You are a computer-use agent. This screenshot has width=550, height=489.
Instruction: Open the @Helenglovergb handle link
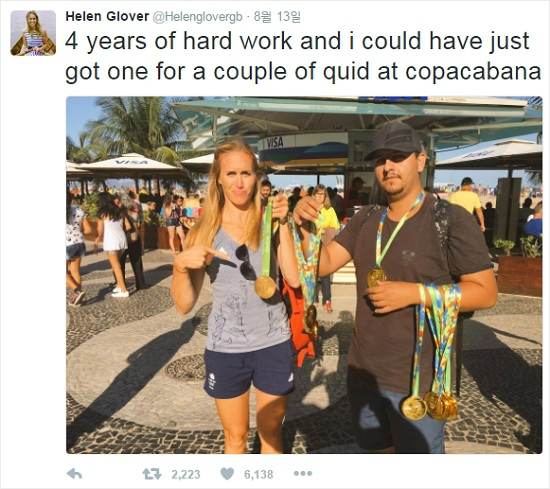pyautogui.click(x=197, y=17)
